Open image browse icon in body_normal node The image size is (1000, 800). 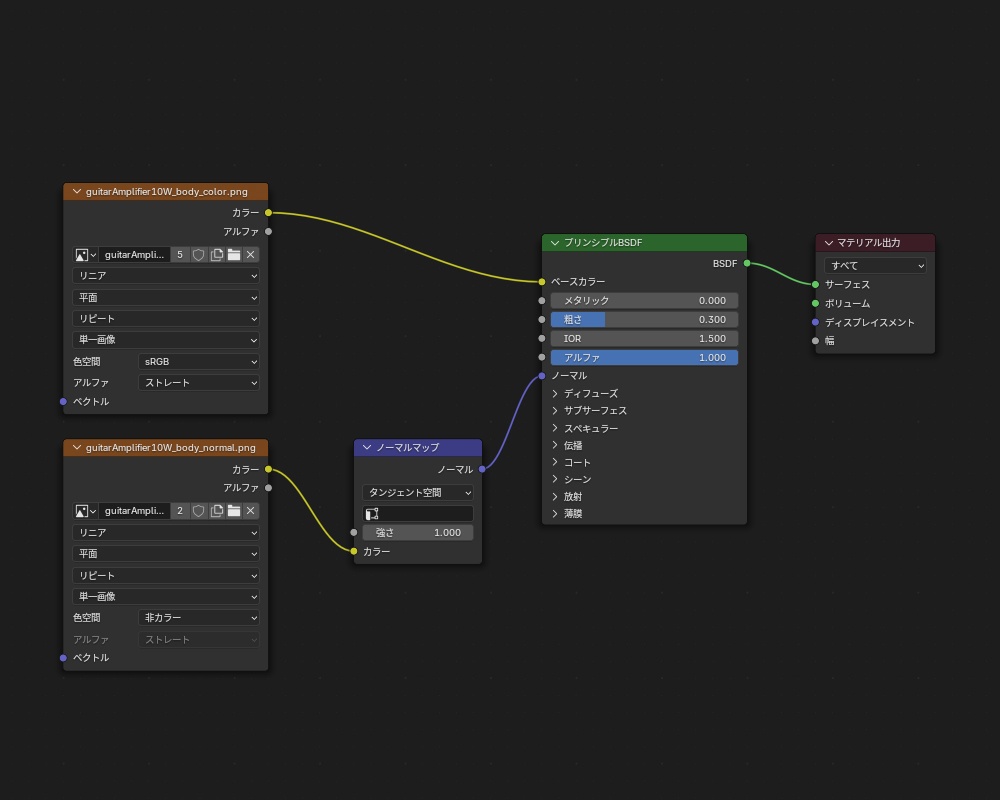pyautogui.click(x=85, y=511)
